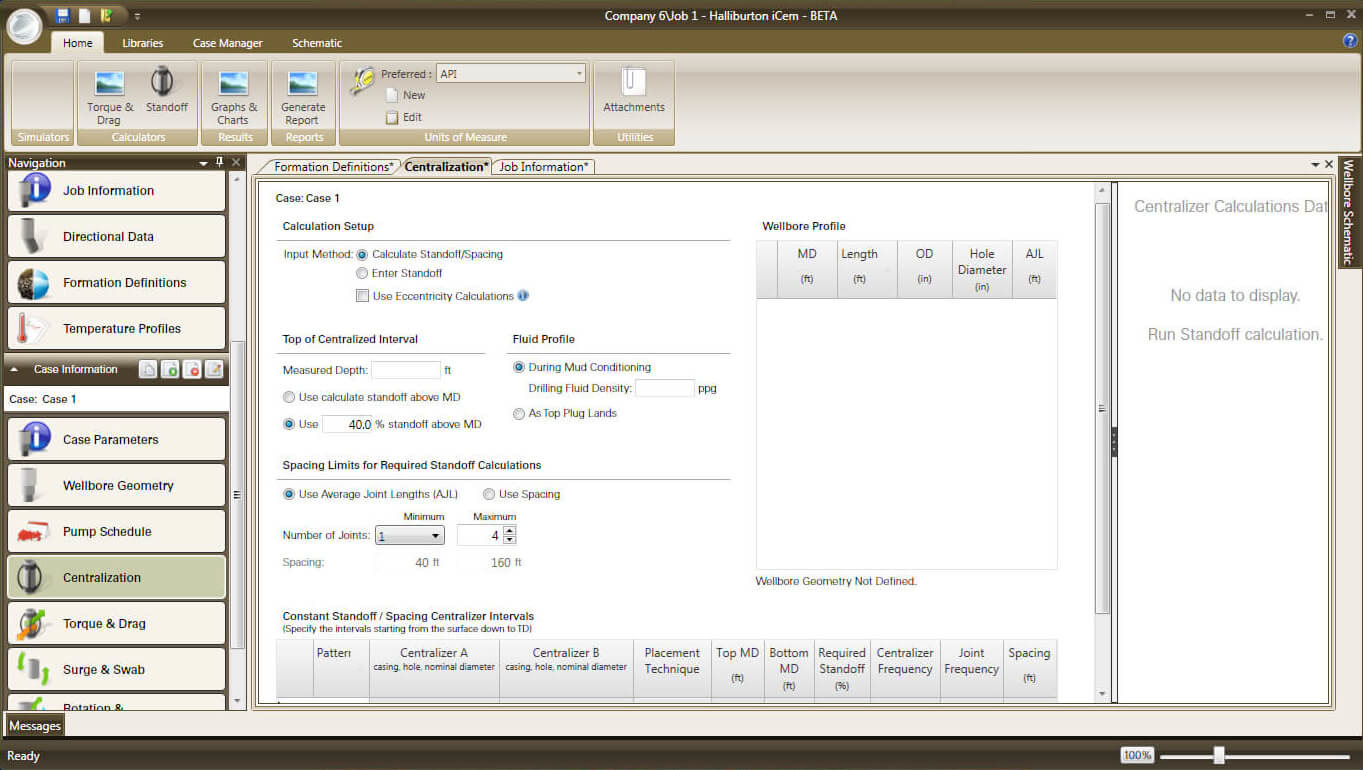Click the Drilling Fluid Density field
1363x770 pixels.
pos(664,388)
